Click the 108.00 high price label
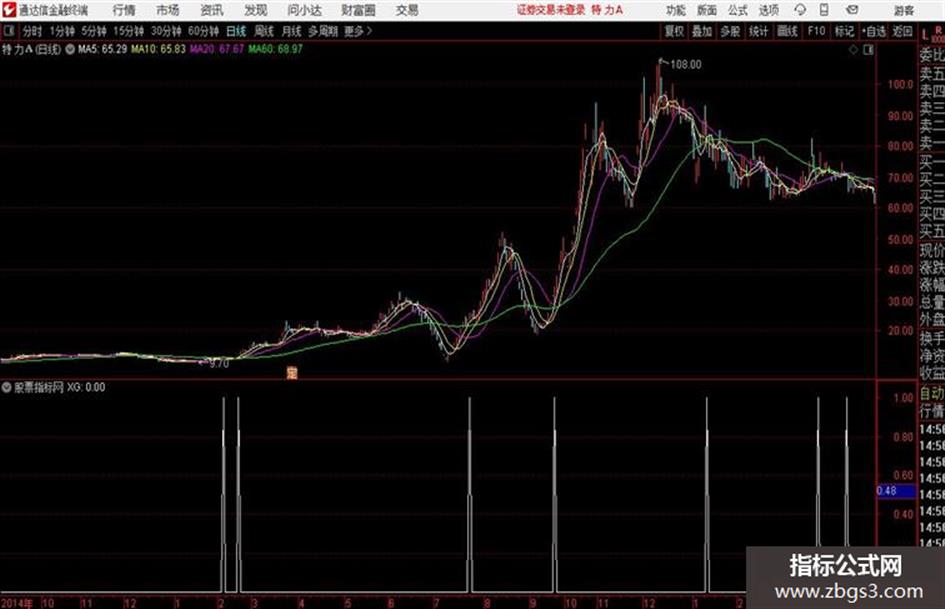Image resolution: width=945 pixels, height=609 pixels. pos(686,64)
